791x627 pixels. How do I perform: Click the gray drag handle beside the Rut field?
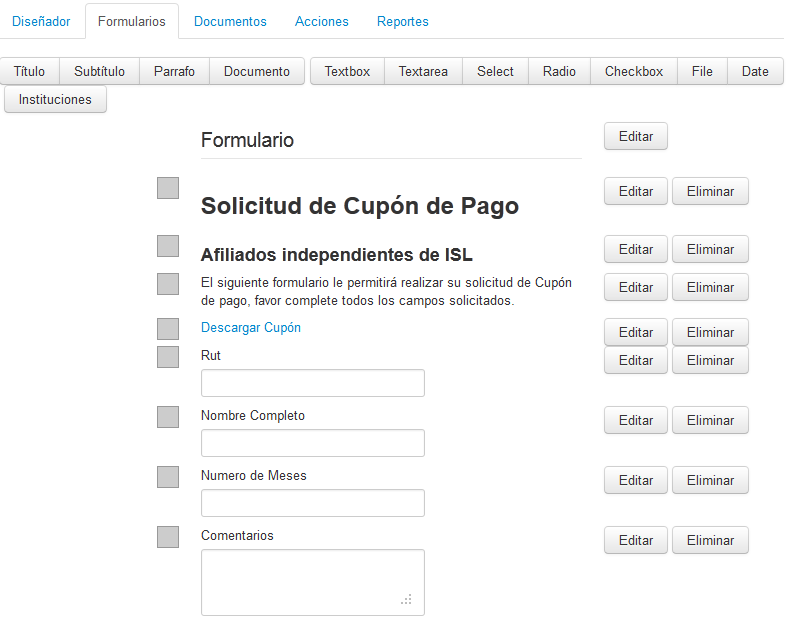pyautogui.click(x=168, y=357)
